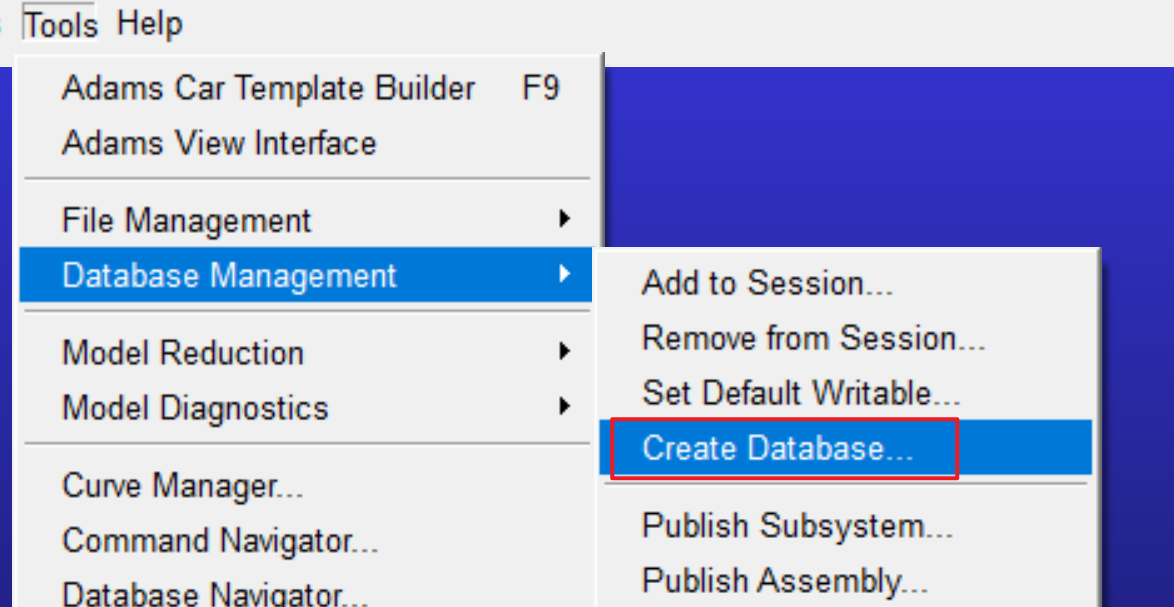Screen dimensions: 1174x607
Task: Open the Tools menu
Action: 60,25
